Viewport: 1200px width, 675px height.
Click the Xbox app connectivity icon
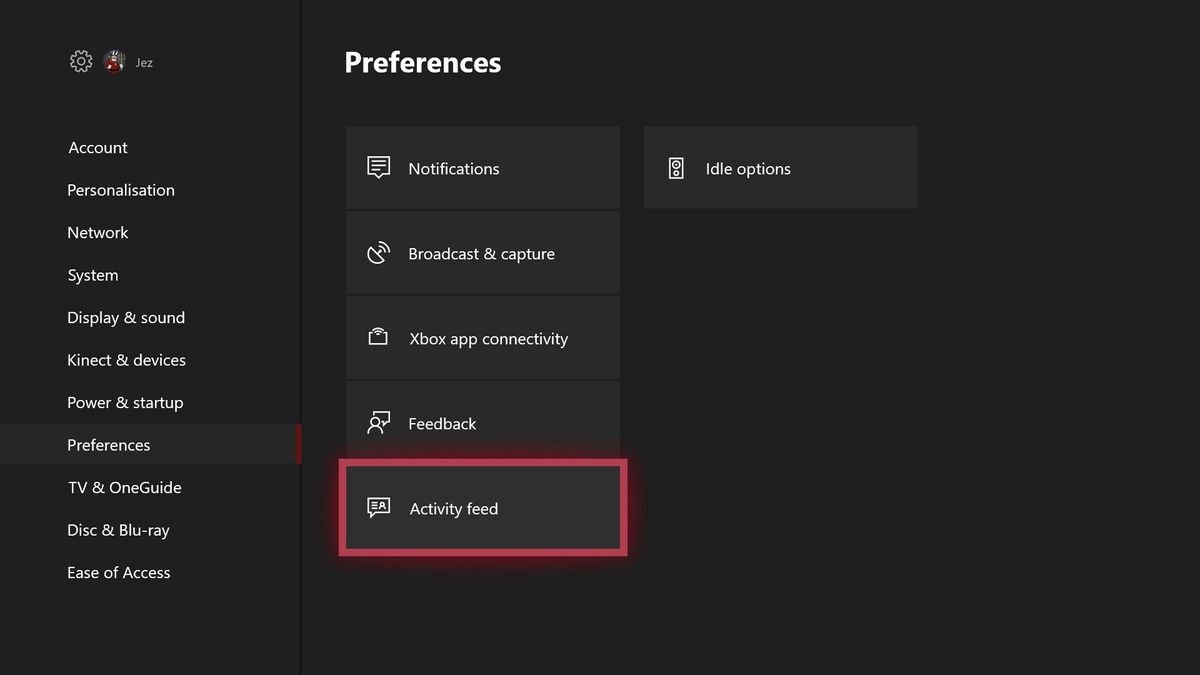(377, 337)
